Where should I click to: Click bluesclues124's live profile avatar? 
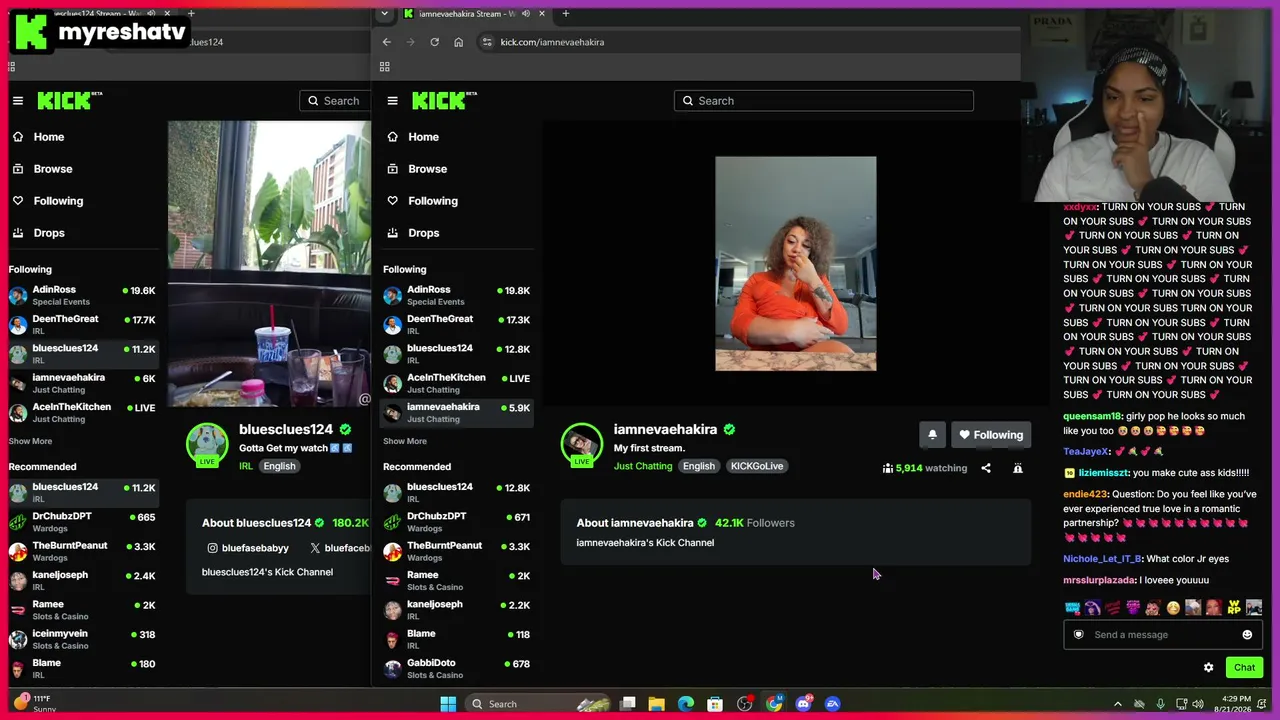207,445
